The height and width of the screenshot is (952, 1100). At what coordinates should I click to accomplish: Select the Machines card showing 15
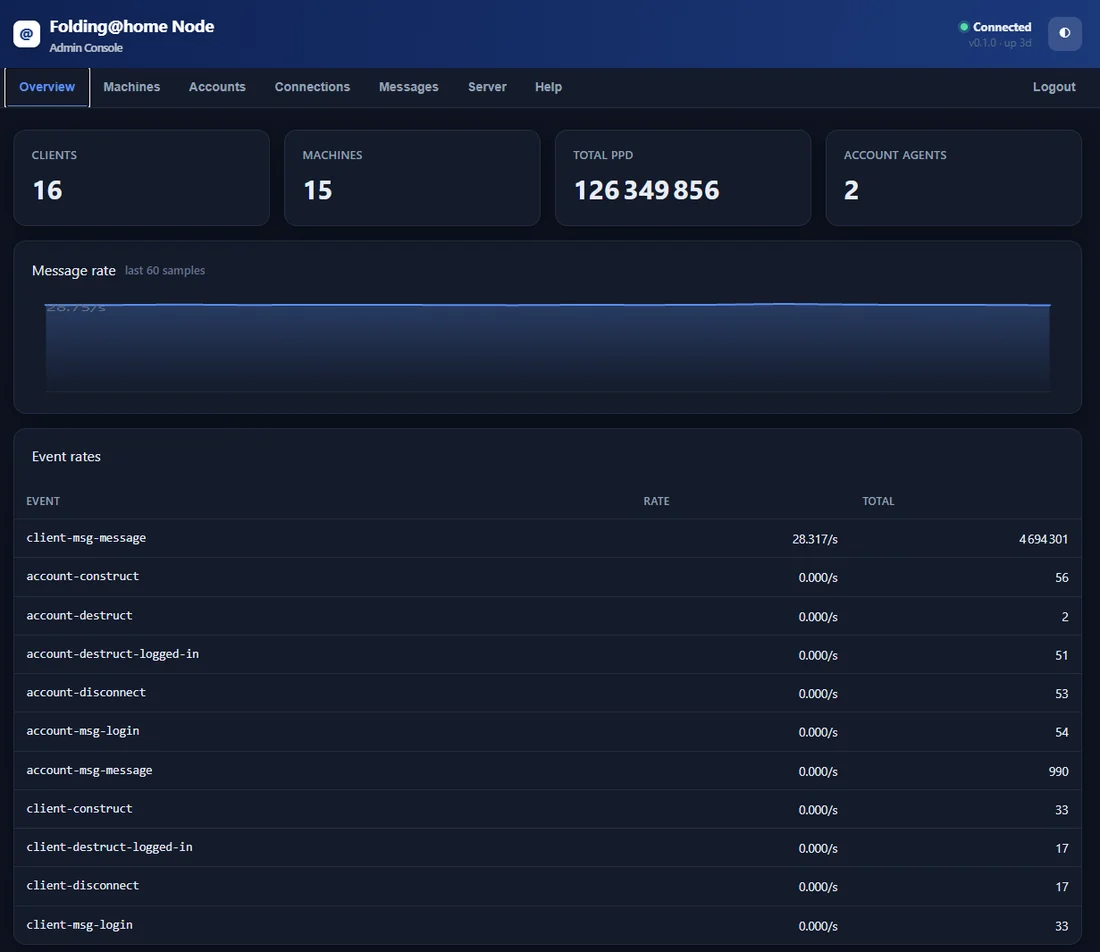(412, 177)
